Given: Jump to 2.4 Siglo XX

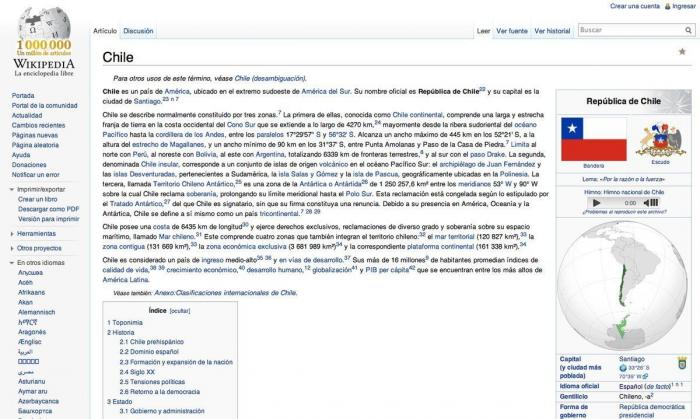Looking at the screenshot, I should pos(137,372).
